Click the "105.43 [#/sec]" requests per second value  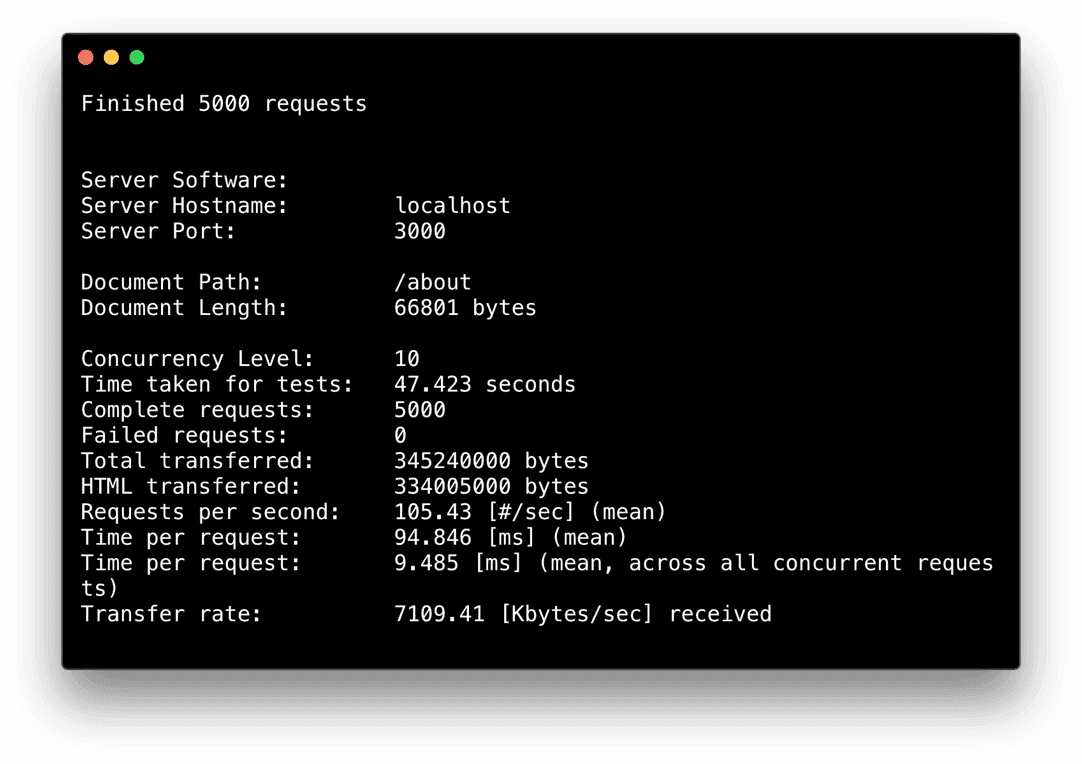click(x=478, y=512)
